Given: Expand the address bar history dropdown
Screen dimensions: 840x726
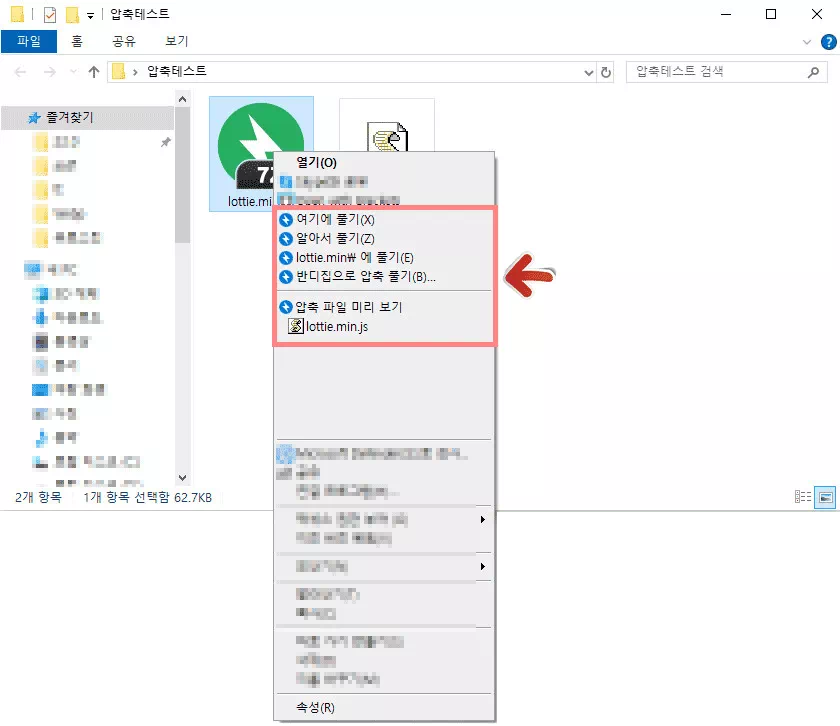Looking at the screenshot, I should tap(589, 72).
